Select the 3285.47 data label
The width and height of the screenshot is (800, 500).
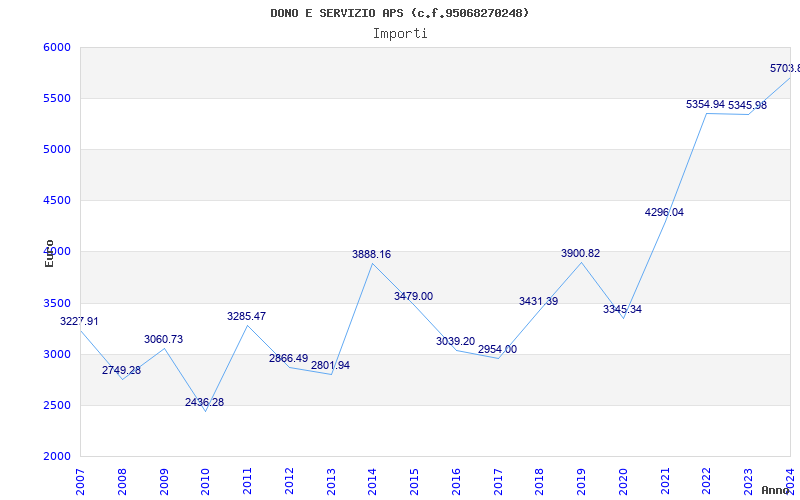tap(246, 316)
